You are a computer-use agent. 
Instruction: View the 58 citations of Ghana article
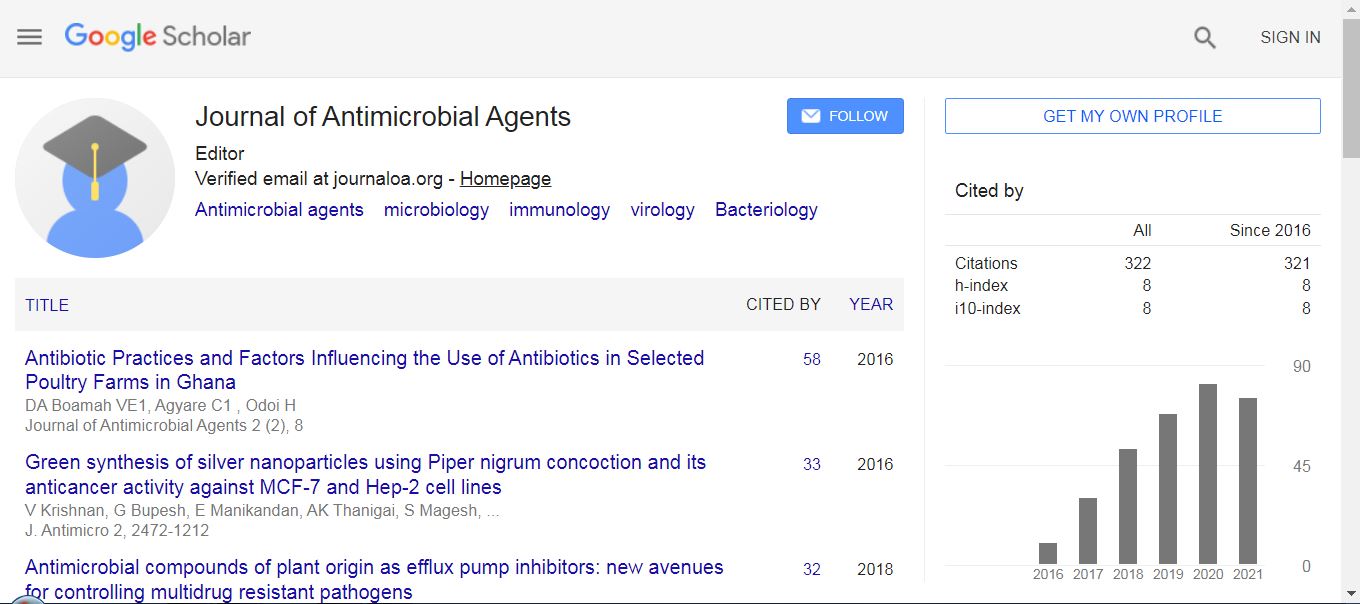(x=812, y=359)
